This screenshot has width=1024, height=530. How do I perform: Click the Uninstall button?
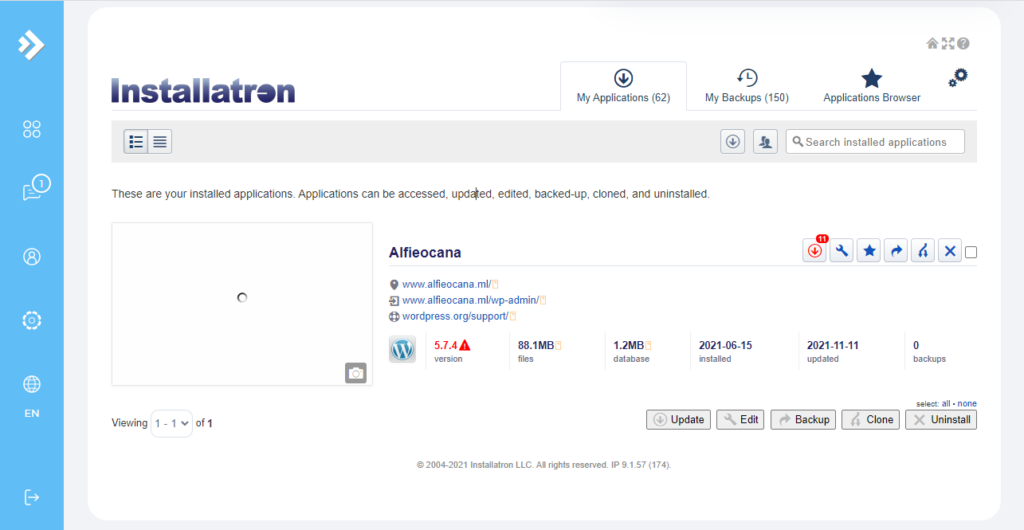click(x=941, y=420)
